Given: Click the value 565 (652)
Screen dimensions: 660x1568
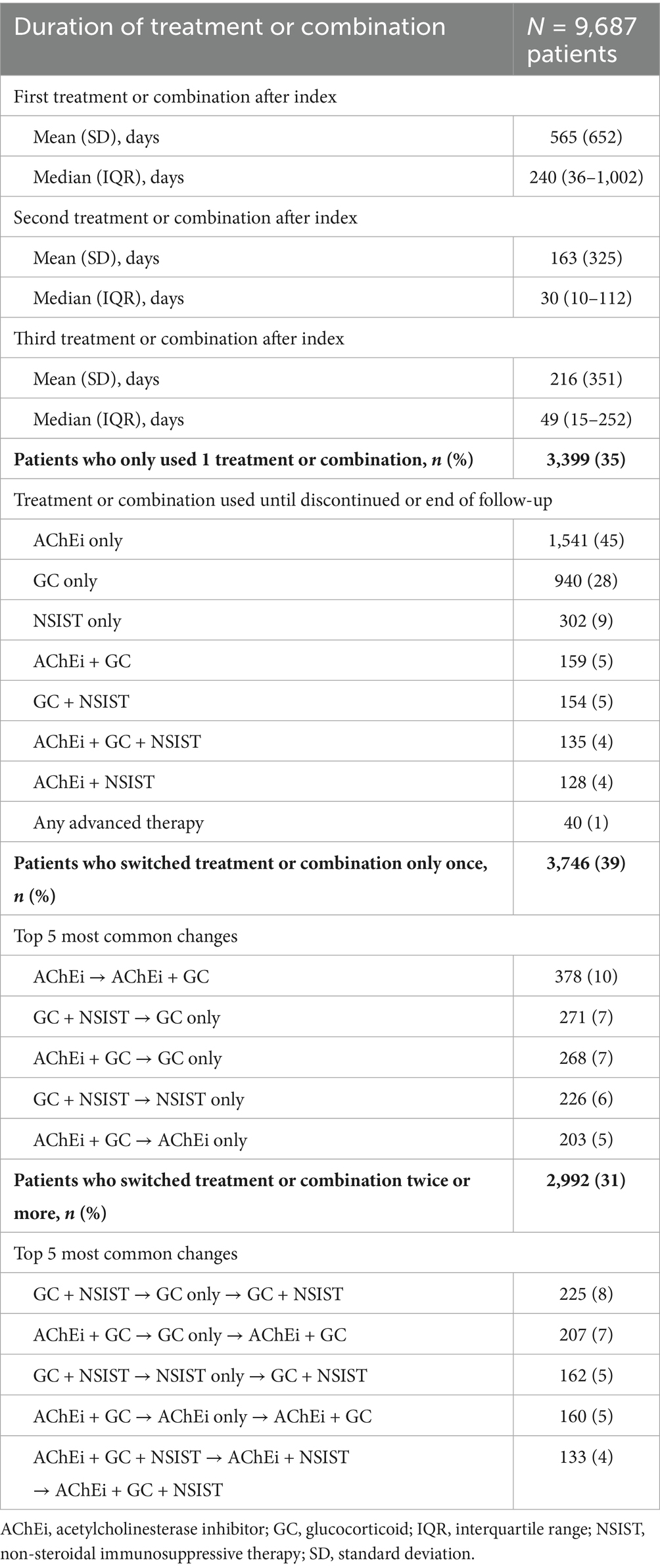Looking at the screenshot, I should point(586,137).
